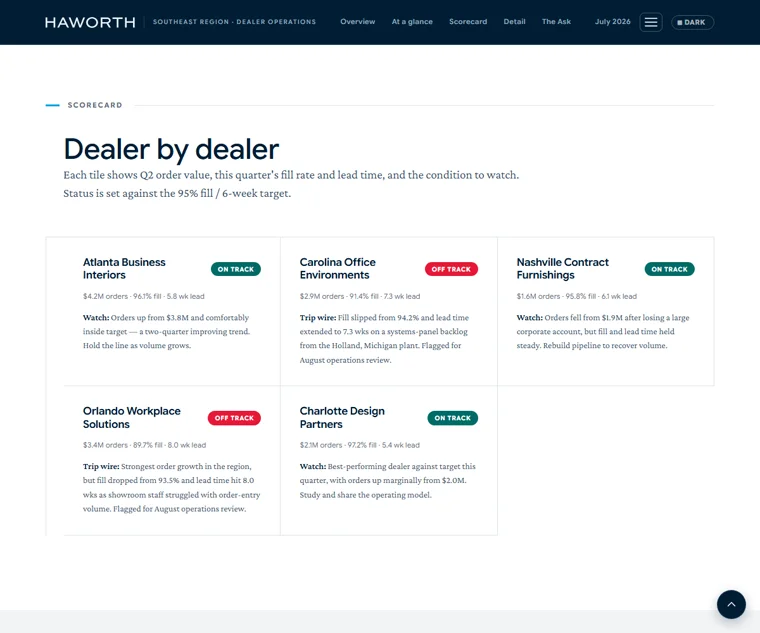
Task: Click Carolina Office Environments OFF TRACK badge
Action: [451, 269]
